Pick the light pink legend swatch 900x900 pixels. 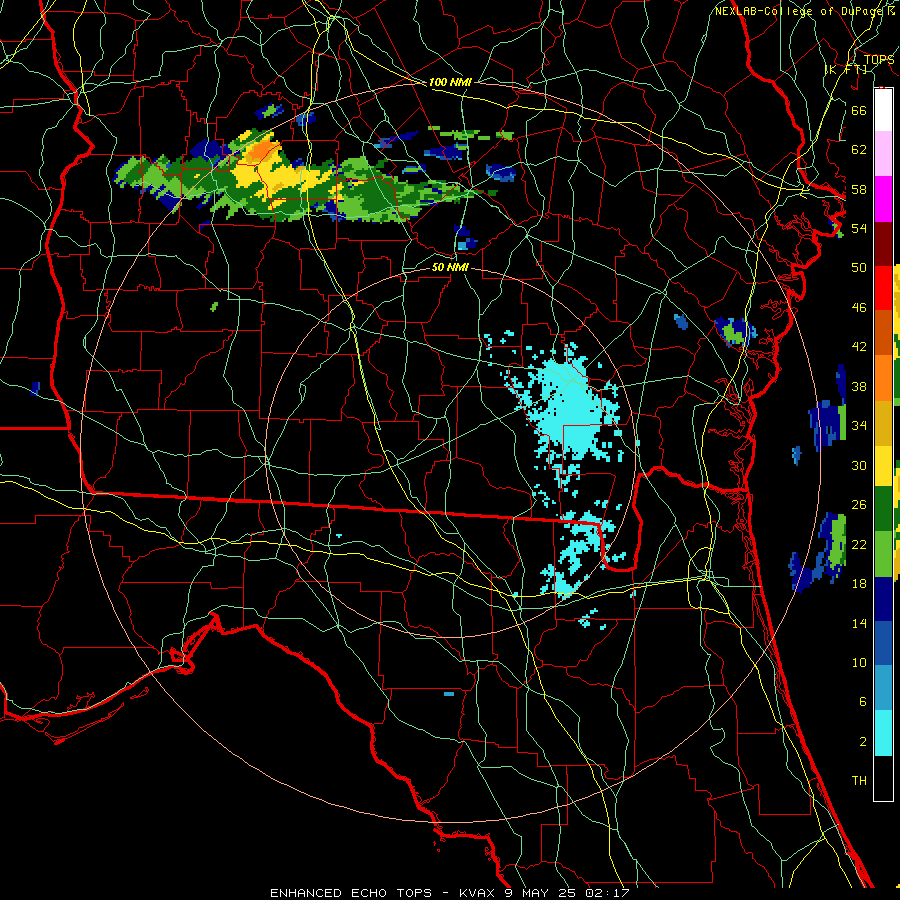(883, 154)
